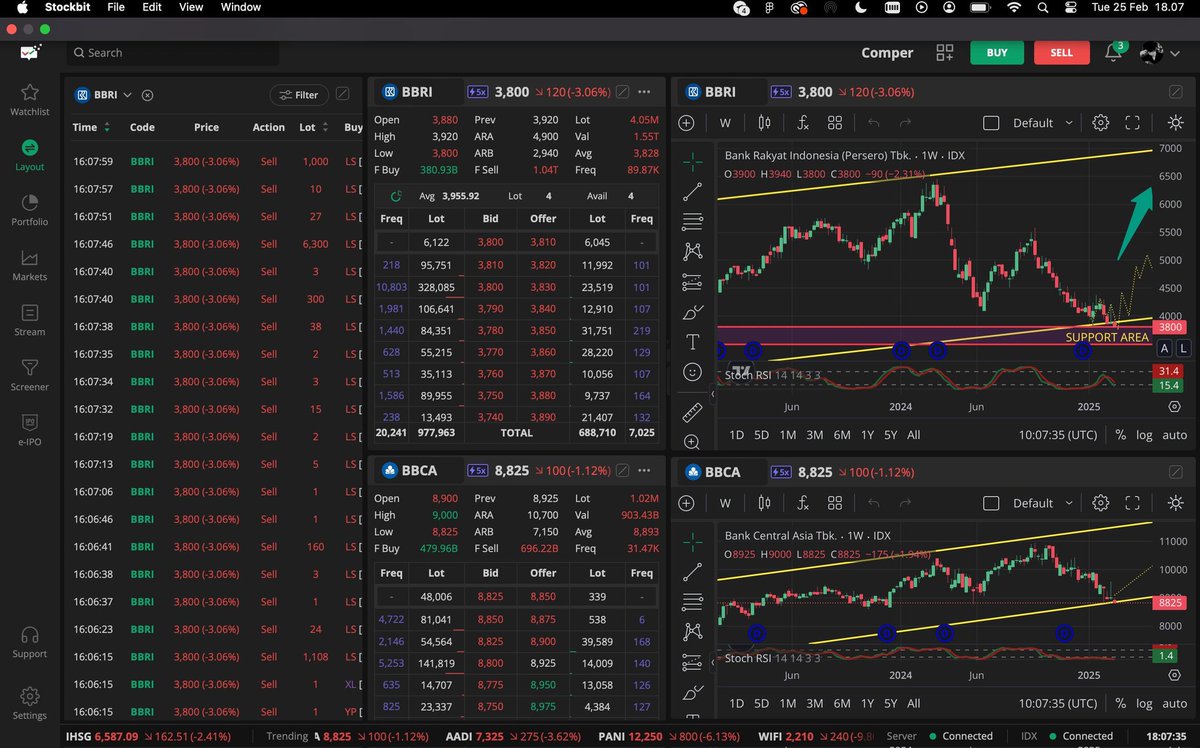
Task: Open the Portfolio pie icon in sidebar
Action: [x=30, y=203]
